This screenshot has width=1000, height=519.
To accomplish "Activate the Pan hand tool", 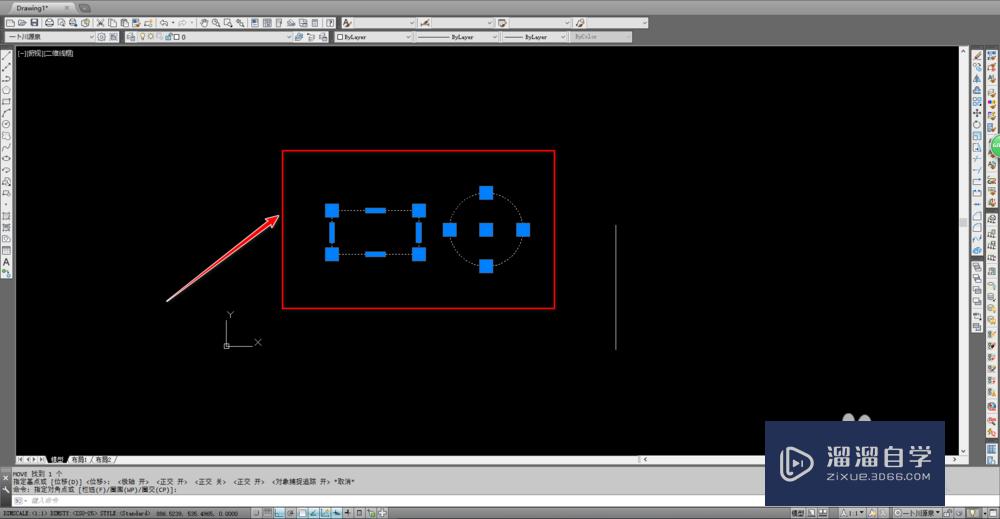I will [x=203, y=23].
